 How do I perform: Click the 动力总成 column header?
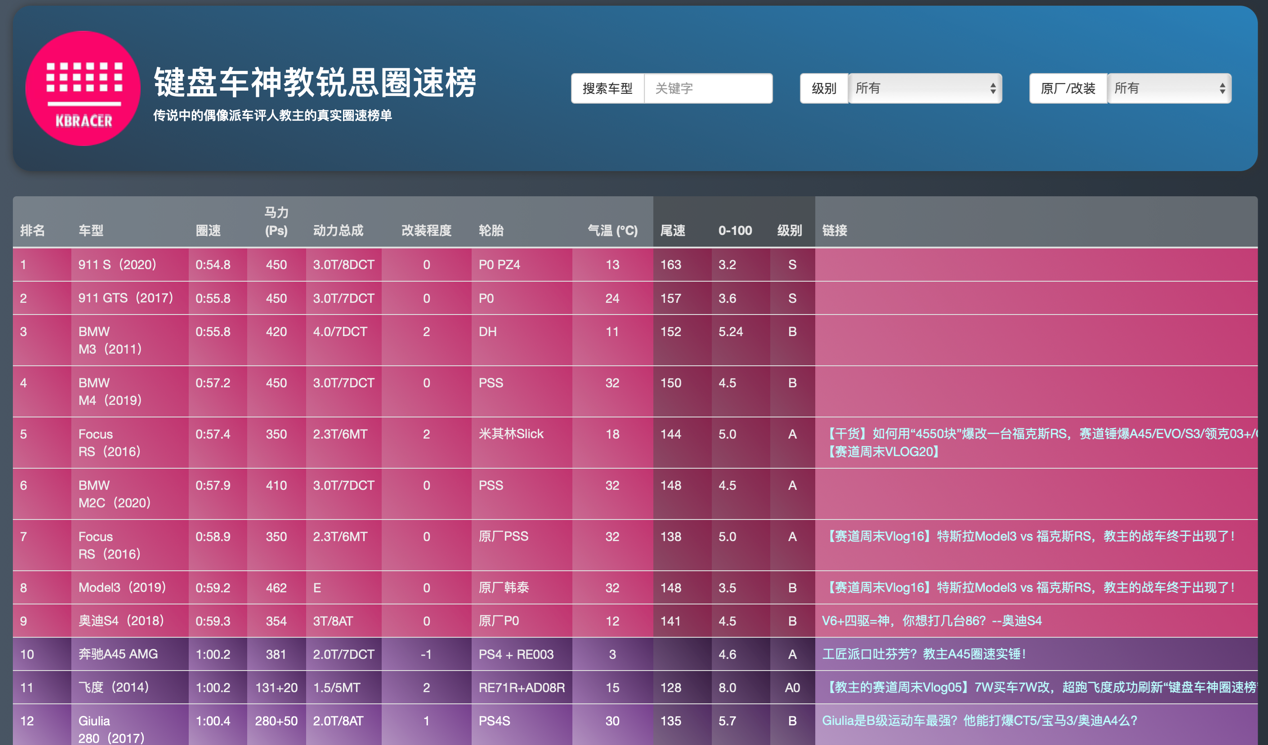coord(339,230)
